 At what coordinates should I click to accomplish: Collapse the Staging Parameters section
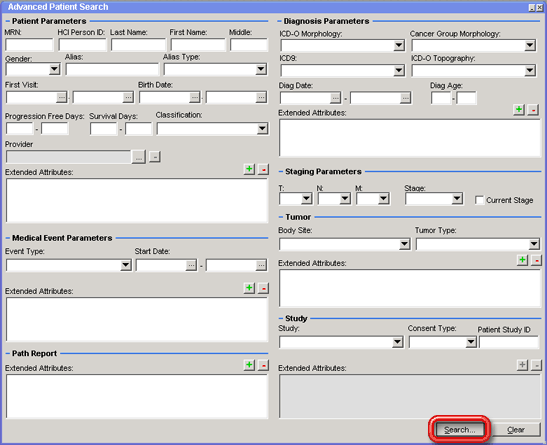pos(281,172)
